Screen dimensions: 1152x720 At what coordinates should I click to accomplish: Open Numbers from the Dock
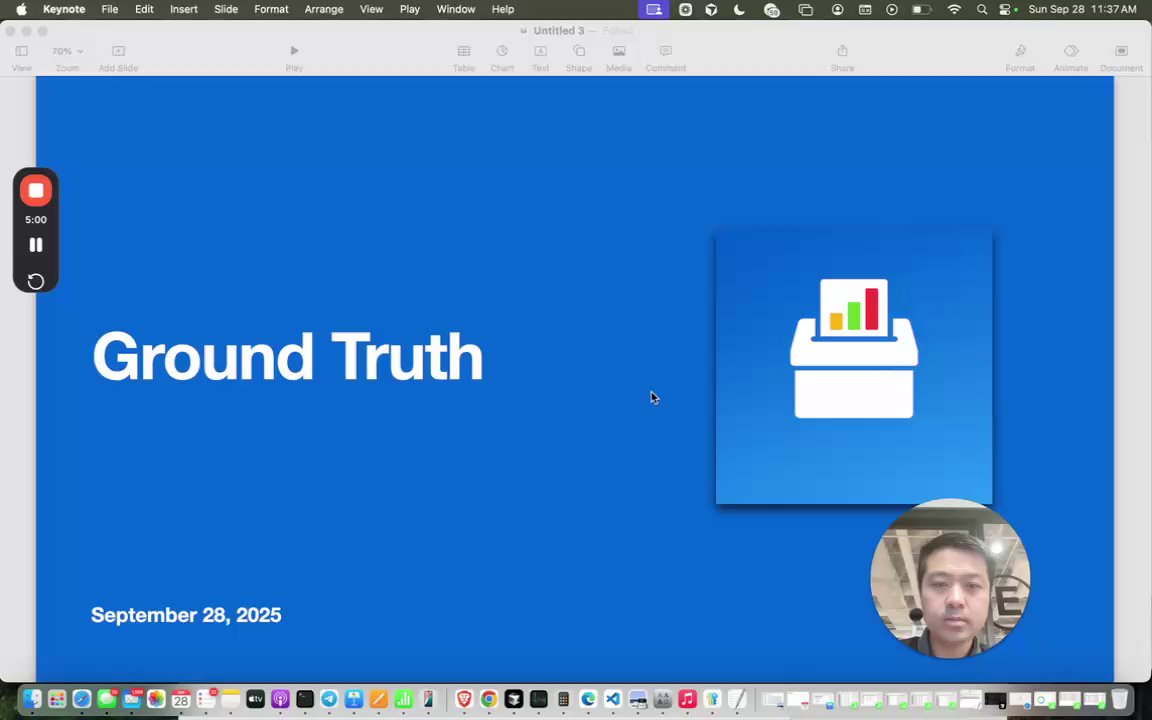tap(403, 699)
